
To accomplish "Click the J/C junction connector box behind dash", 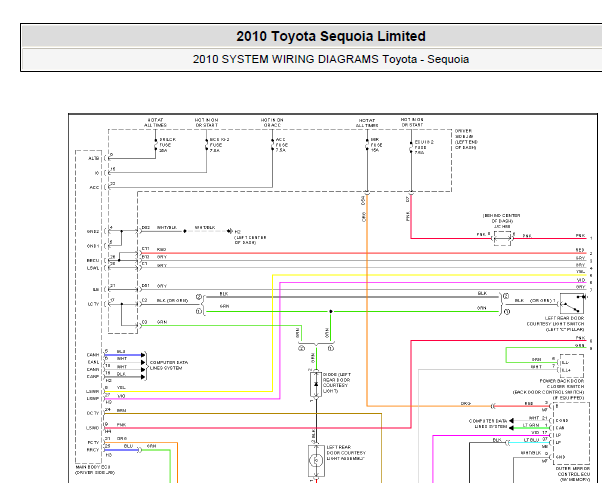I will pyautogui.click(x=502, y=238).
